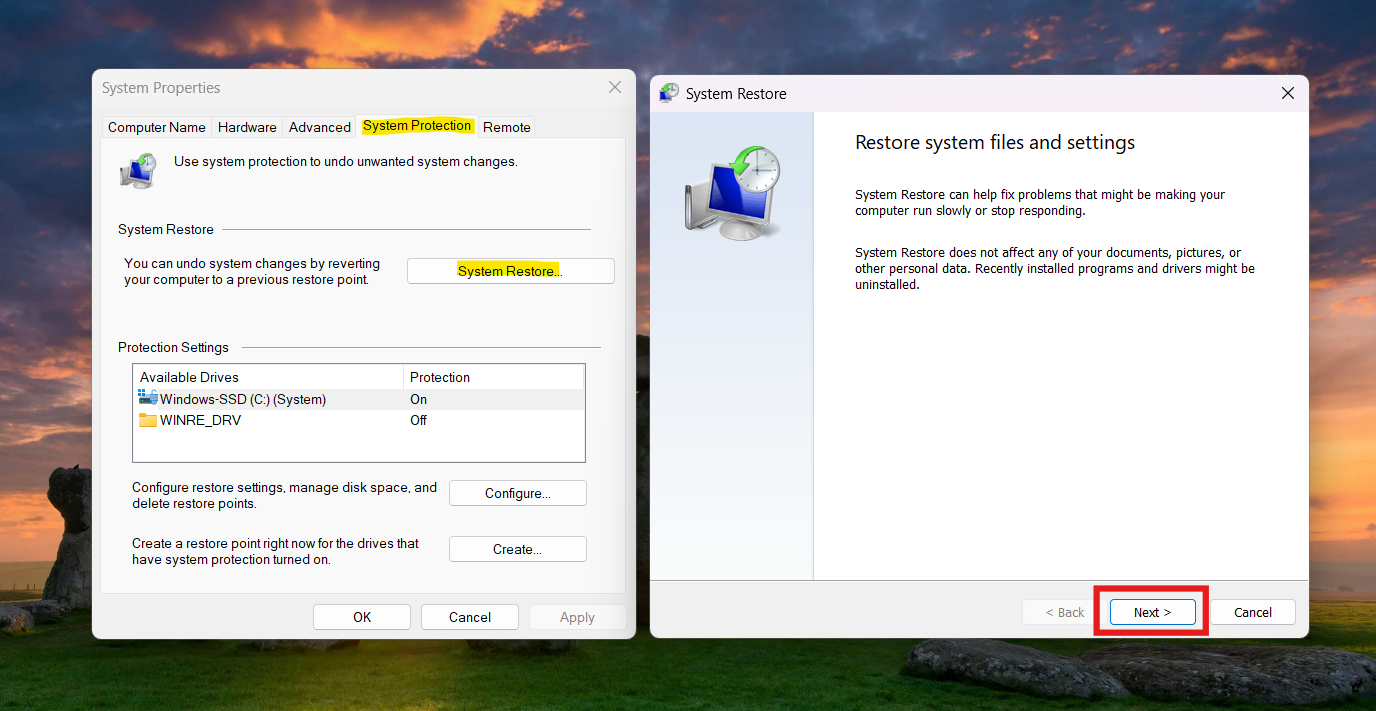
Task: Open the Hardware tab
Action: (x=247, y=127)
